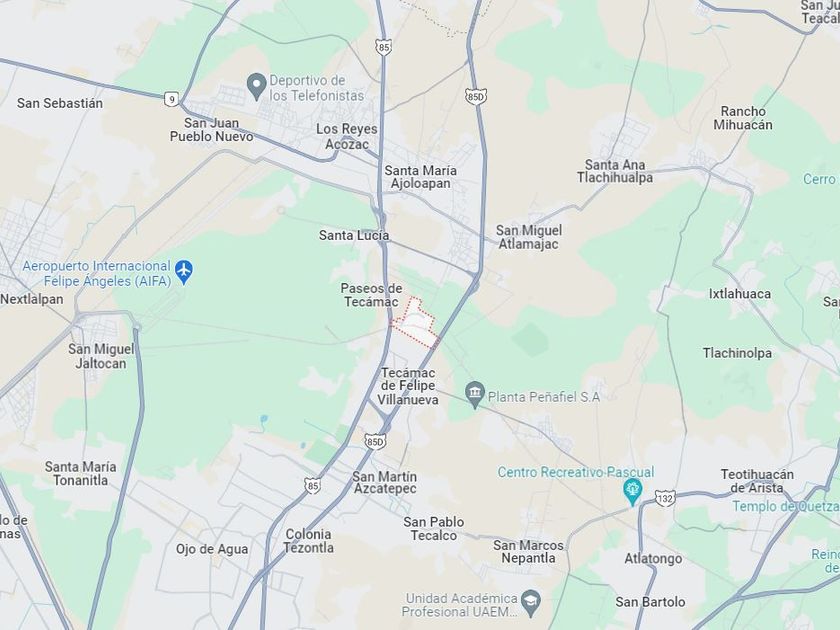Image resolution: width=840 pixels, height=630 pixels.
Task: Click the Paseos de Tecámac label
Action: point(371,295)
